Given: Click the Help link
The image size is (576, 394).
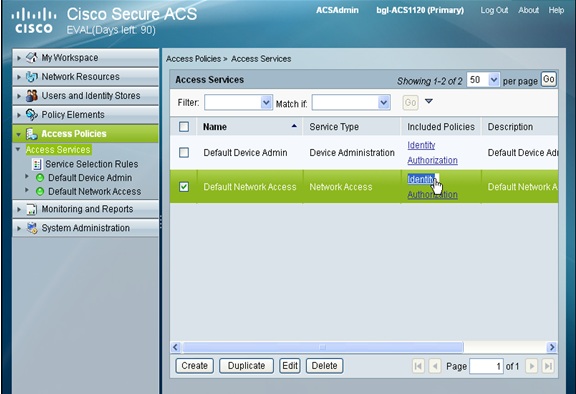Looking at the screenshot, I should pos(556,10).
